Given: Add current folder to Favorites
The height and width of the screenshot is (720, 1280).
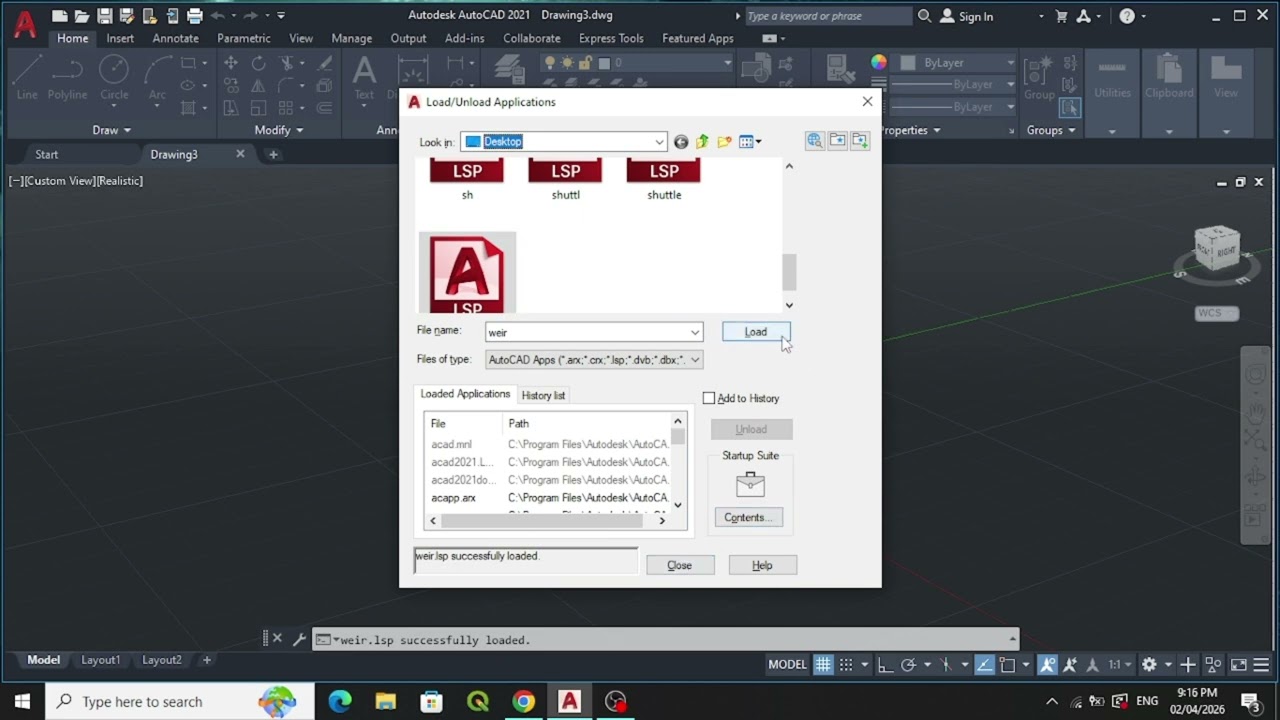Looking at the screenshot, I should [x=860, y=141].
